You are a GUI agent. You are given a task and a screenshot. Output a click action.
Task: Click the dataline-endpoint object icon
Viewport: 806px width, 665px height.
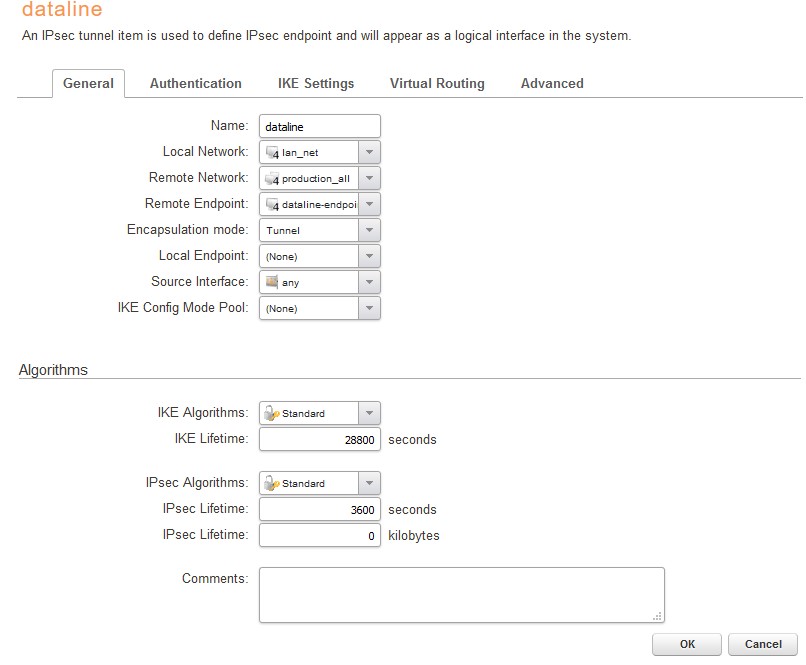click(x=272, y=205)
